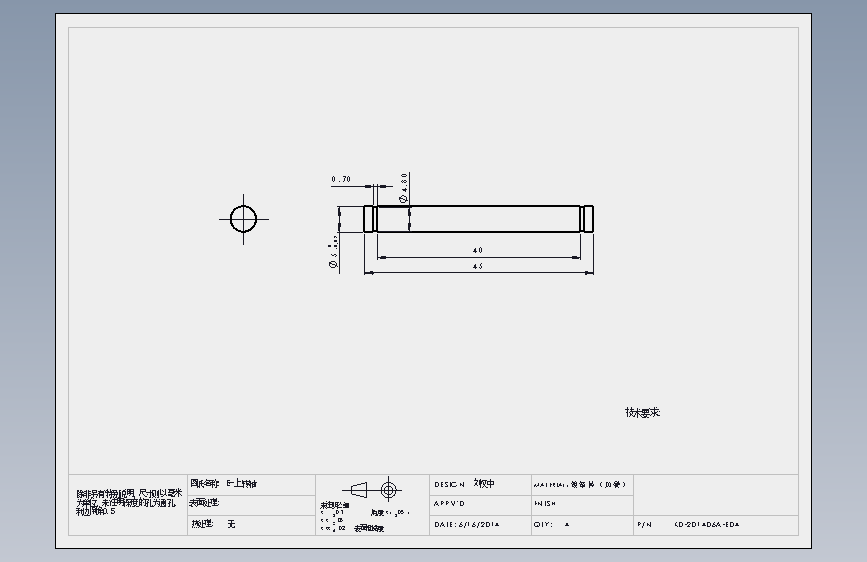Select the circular end view of the shaft
The height and width of the screenshot is (562, 867).
coord(243,218)
